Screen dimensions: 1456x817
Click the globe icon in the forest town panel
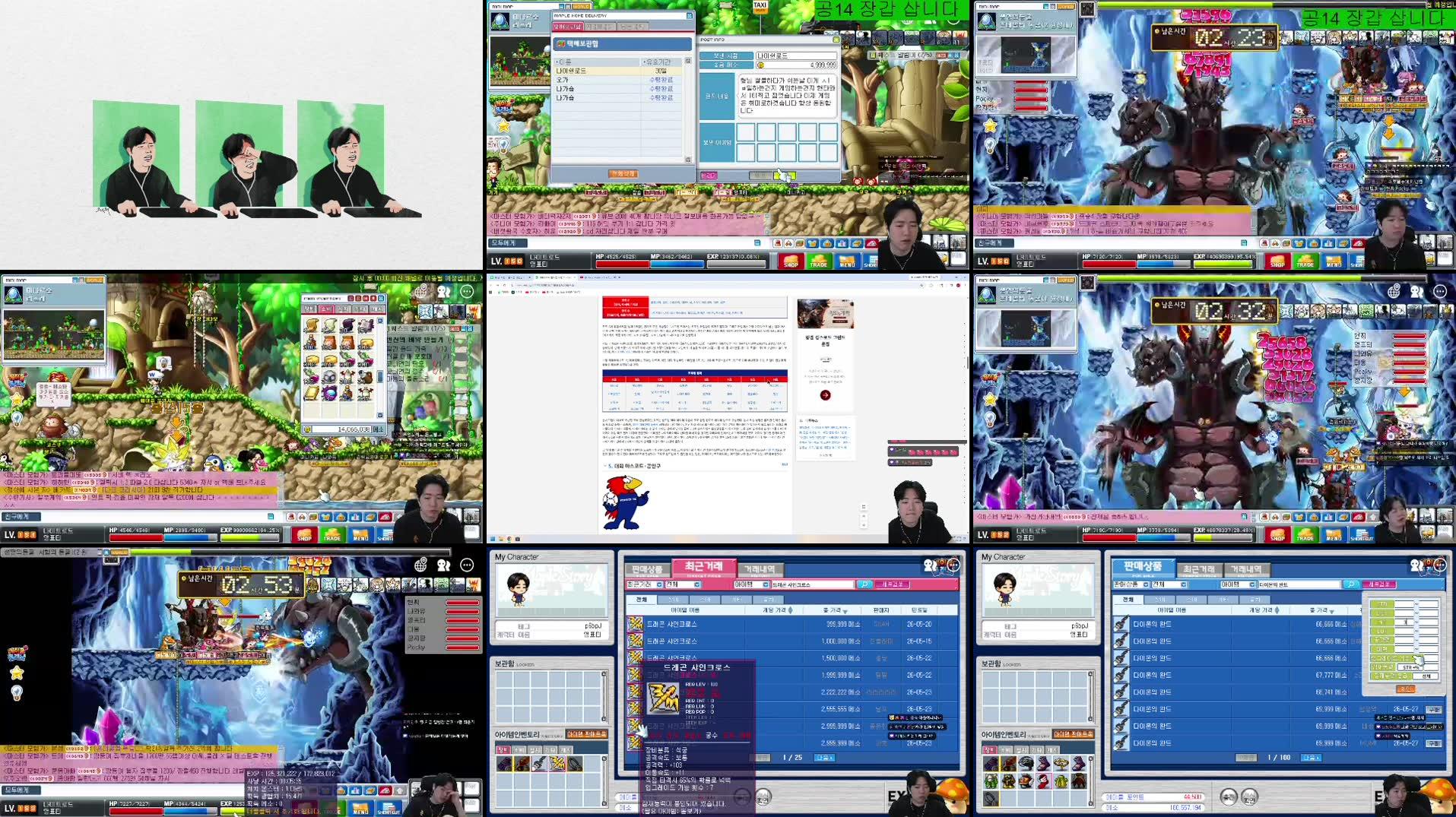421,291
